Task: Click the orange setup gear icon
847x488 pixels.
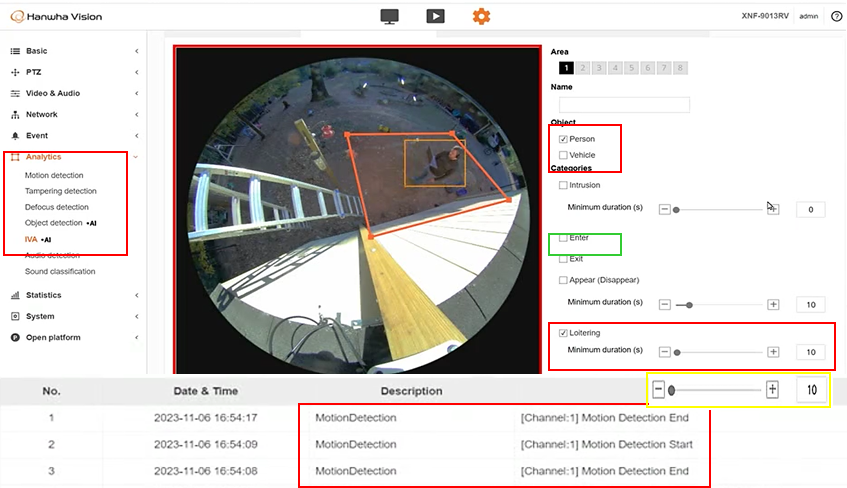Action: click(x=481, y=16)
